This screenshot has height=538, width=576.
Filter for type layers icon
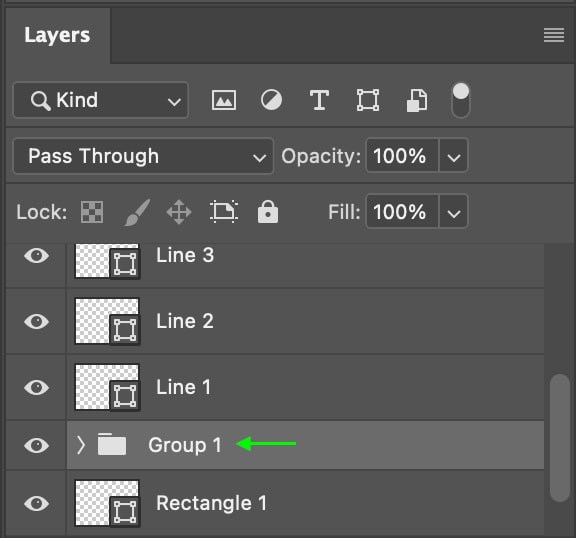click(x=319, y=100)
